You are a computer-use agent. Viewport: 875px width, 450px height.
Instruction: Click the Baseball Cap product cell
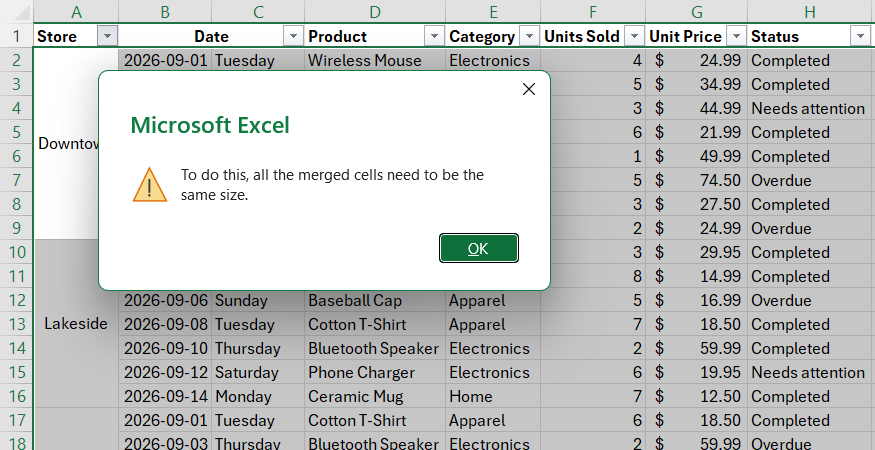point(375,300)
